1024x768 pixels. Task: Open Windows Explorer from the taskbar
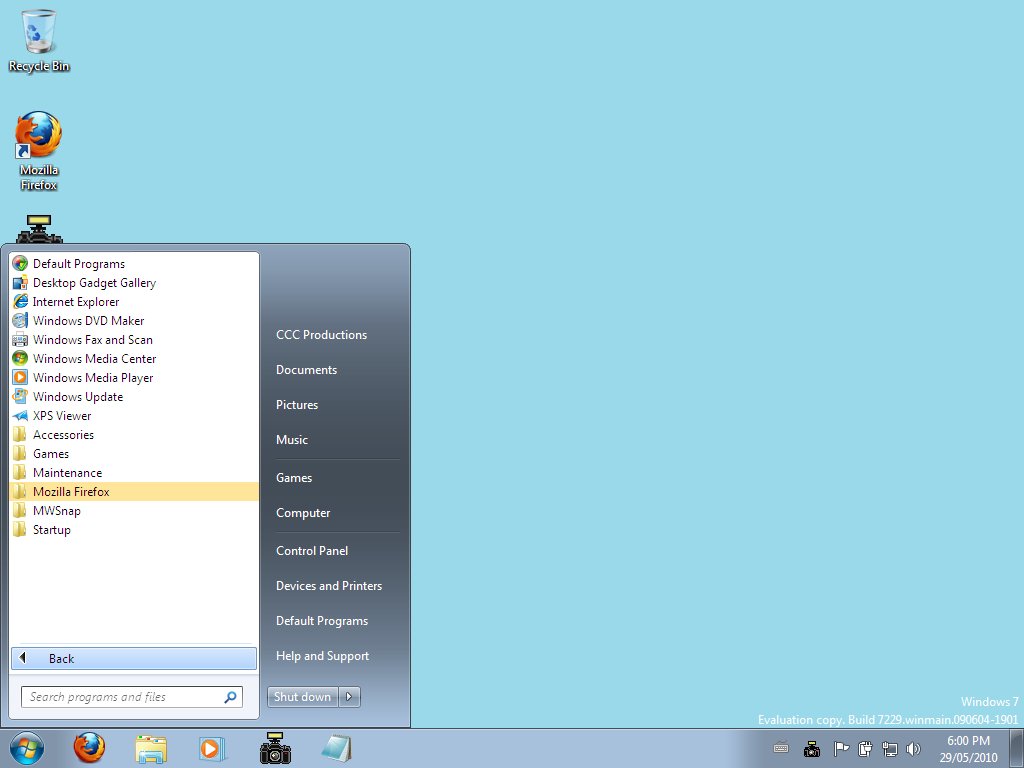(x=151, y=748)
